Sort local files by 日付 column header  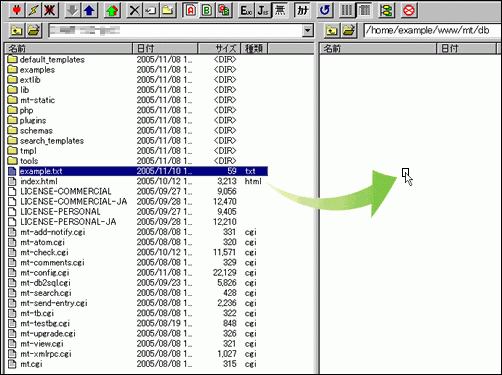tap(165, 48)
